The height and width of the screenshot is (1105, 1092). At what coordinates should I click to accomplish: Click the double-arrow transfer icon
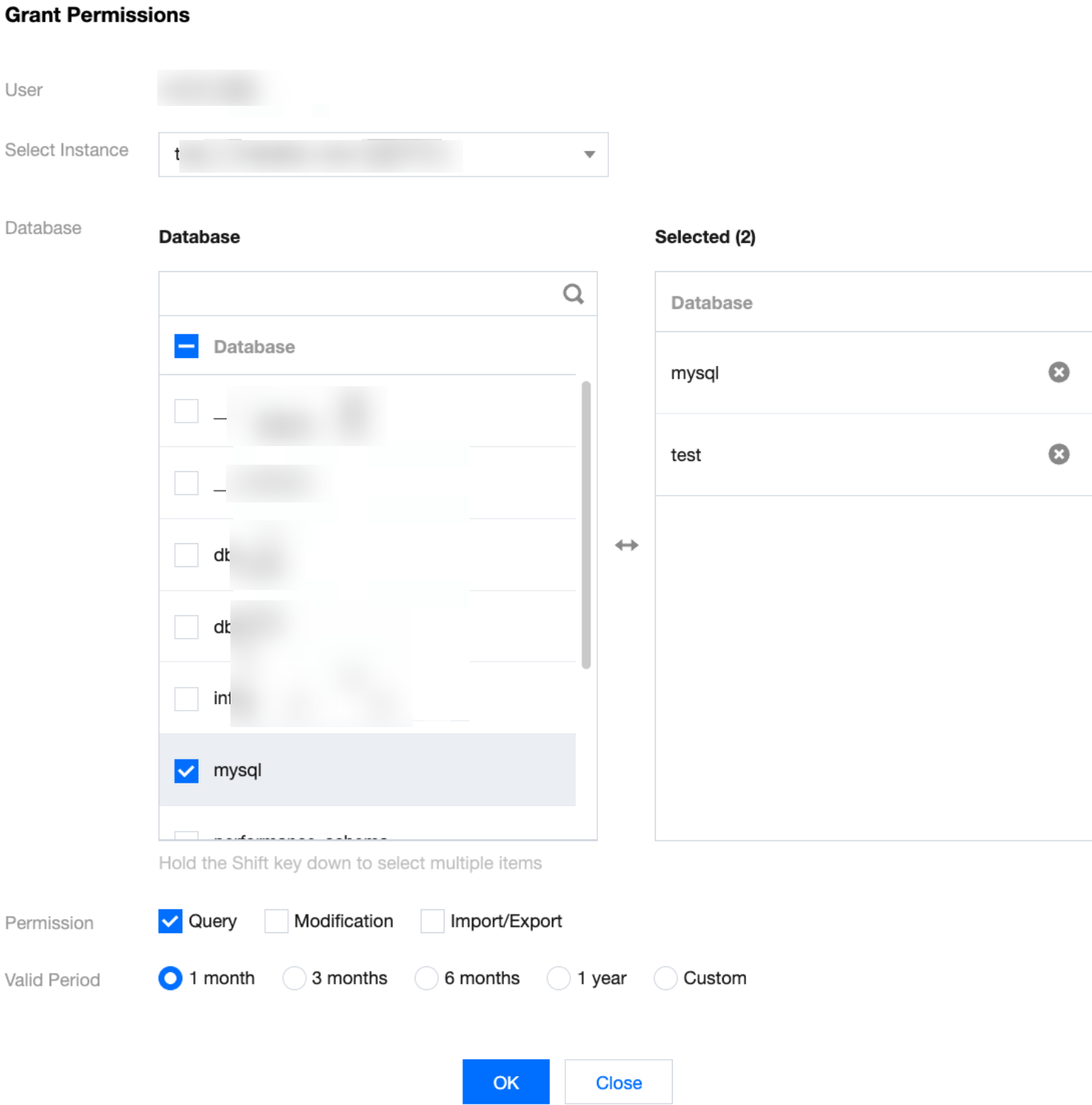pos(626,545)
